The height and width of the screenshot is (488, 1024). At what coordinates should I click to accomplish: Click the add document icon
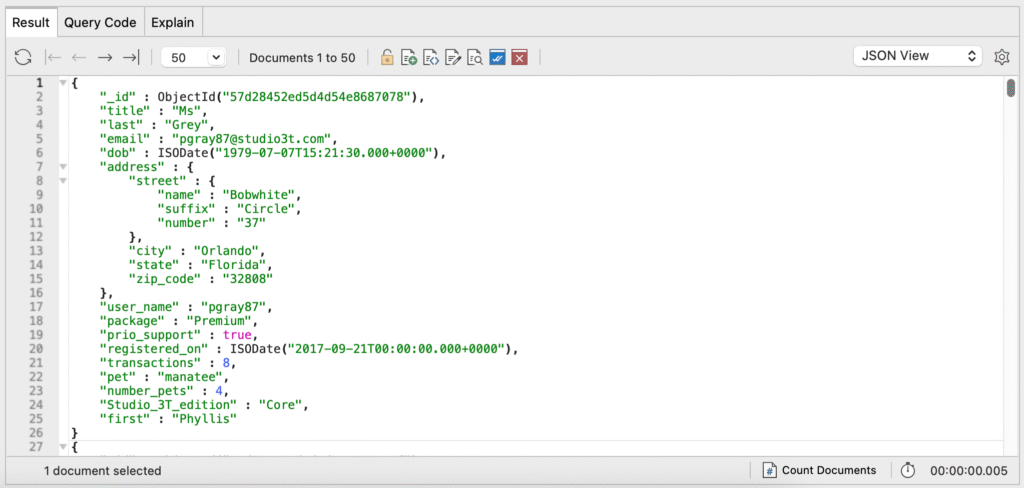tap(409, 58)
